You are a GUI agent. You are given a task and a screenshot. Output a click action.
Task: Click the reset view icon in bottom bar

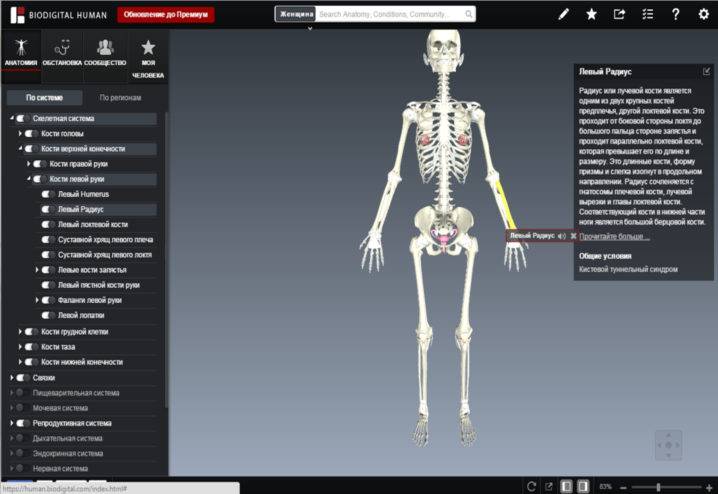(x=532, y=486)
